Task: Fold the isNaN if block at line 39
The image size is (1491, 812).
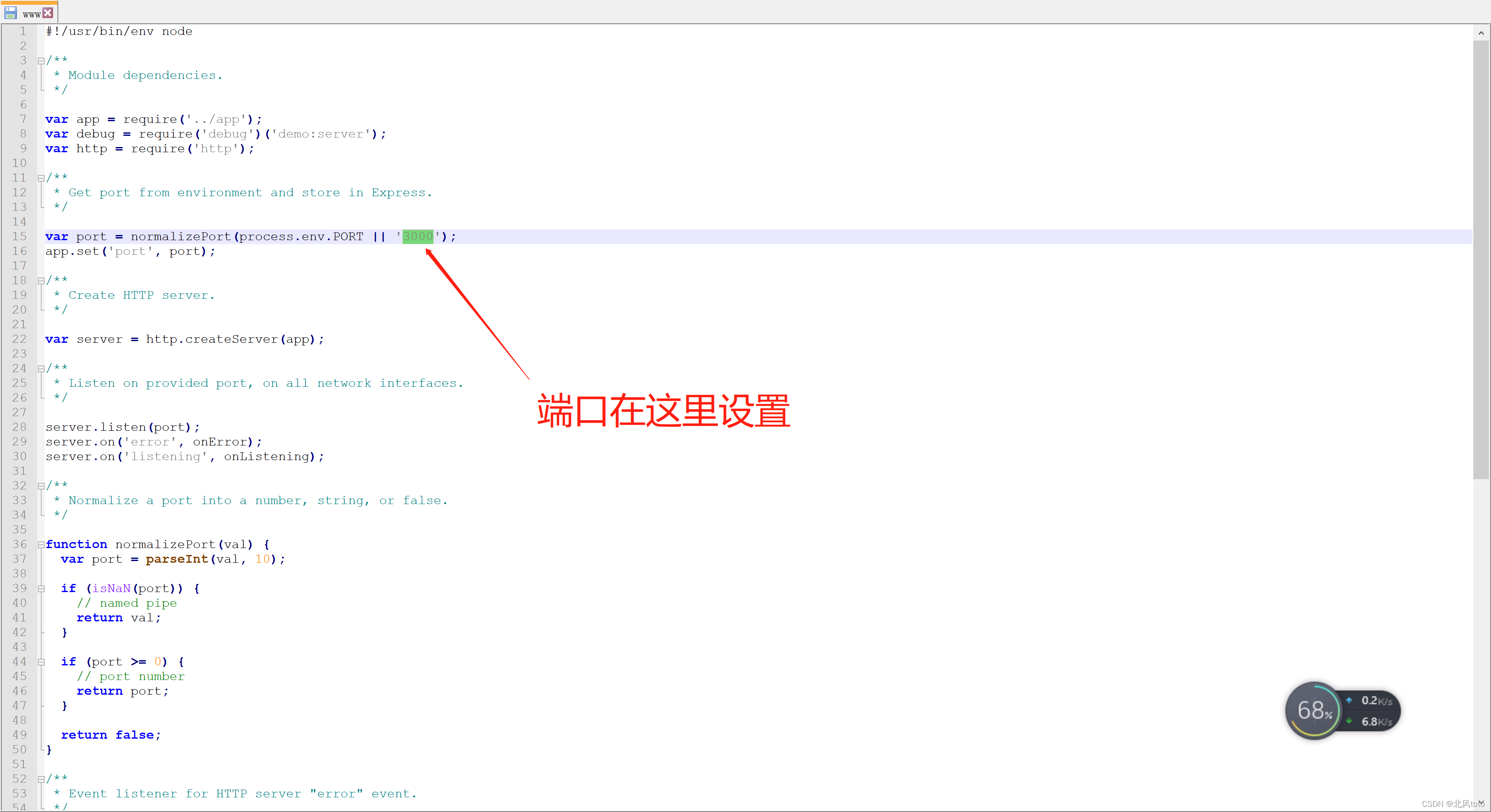Action: pos(41,589)
